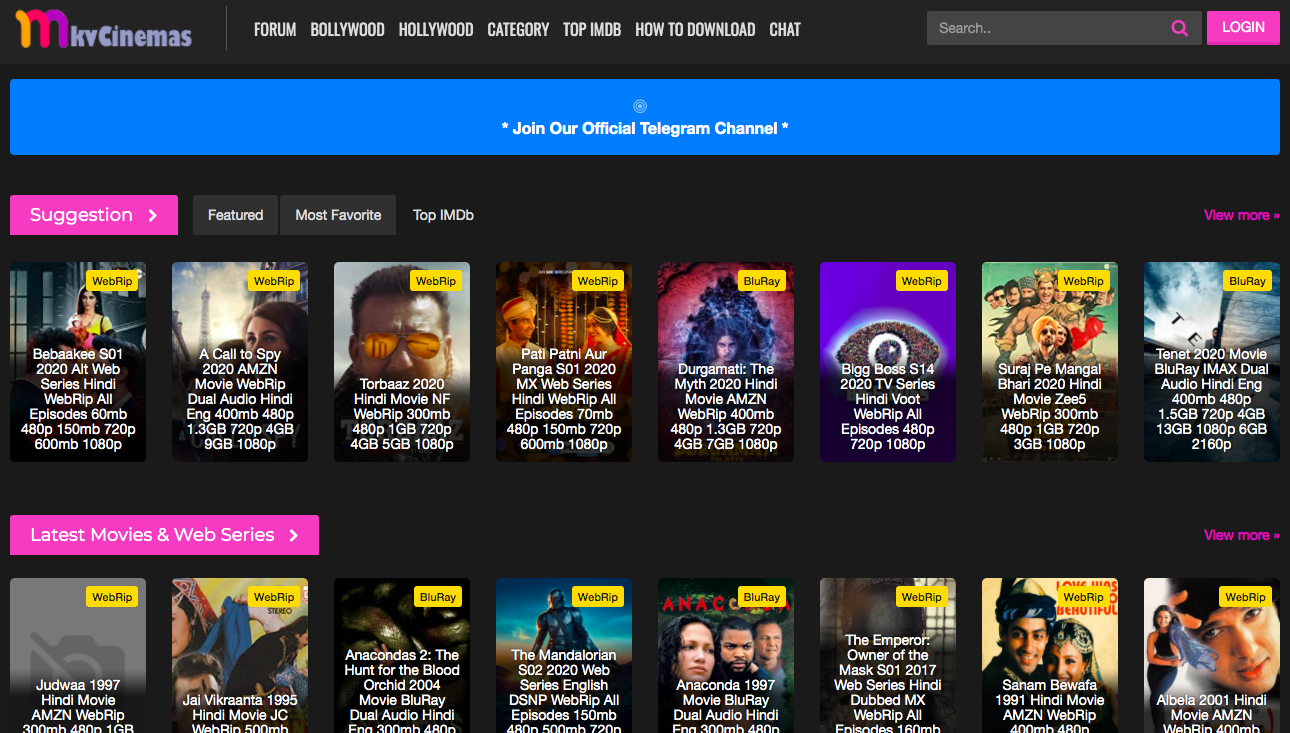Select the Featured tab
The image size is (1290, 733).
(236, 215)
